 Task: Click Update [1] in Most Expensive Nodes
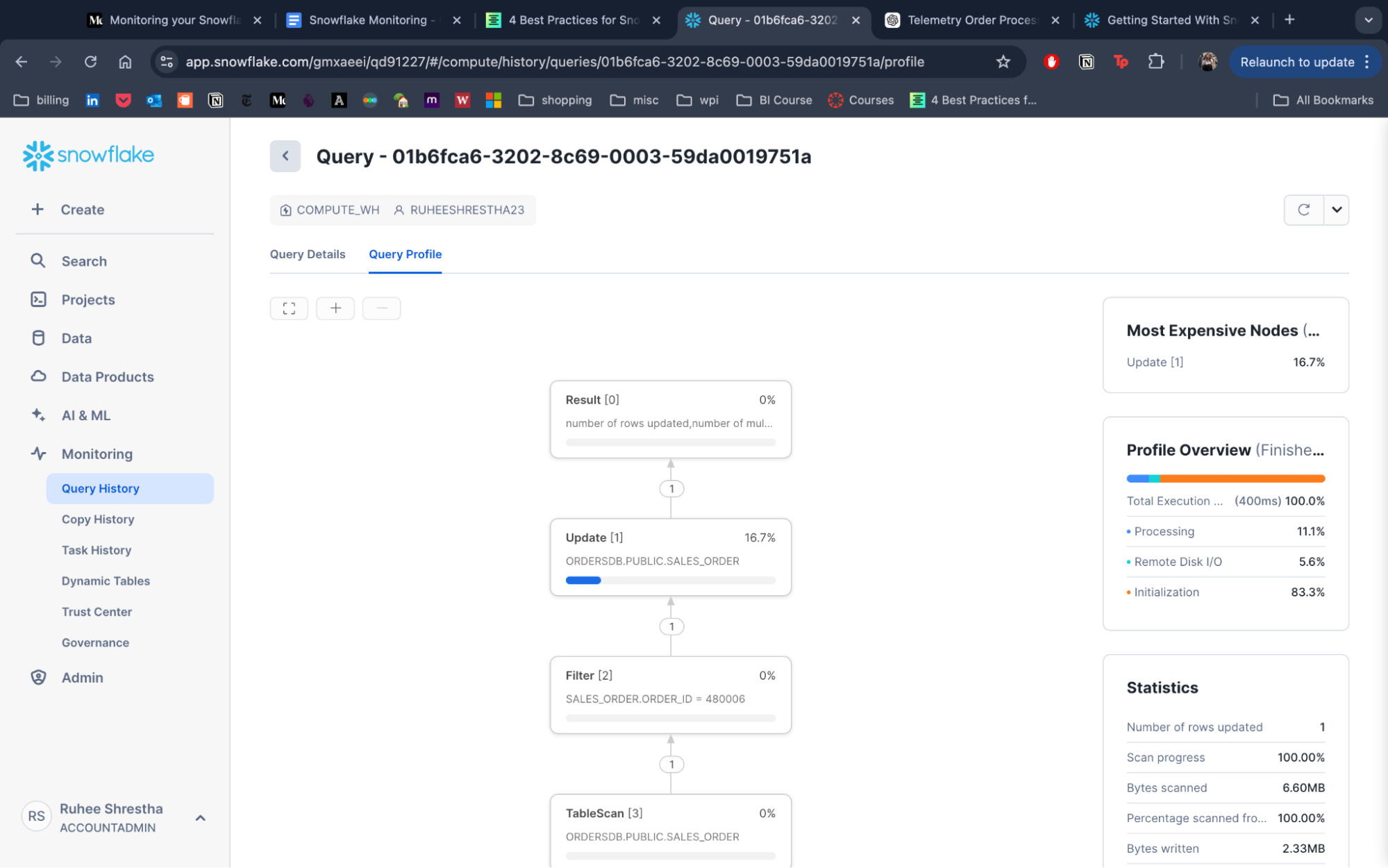click(x=1155, y=362)
